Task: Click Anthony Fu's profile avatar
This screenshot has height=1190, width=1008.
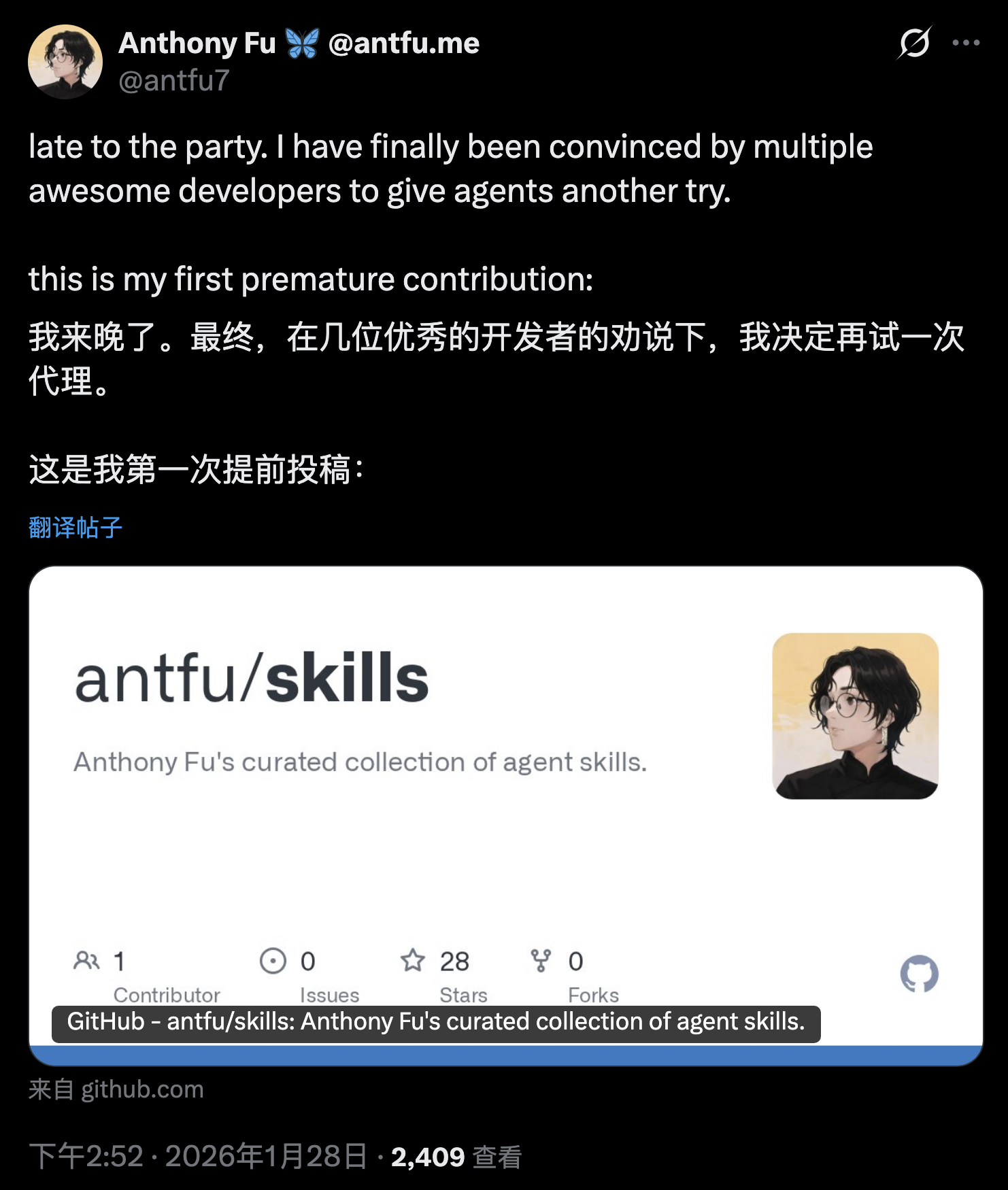Action: tap(65, 62)
